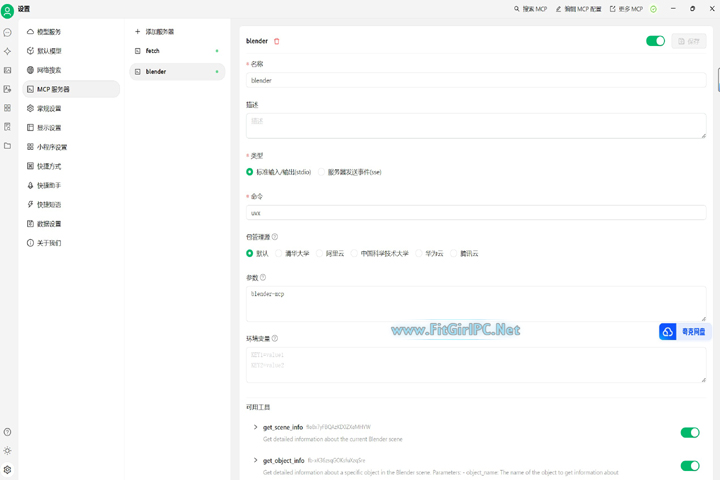Click the green MCP status icon in title bar
The height and width of the screenshot is (480, 720).
[653, 9]
